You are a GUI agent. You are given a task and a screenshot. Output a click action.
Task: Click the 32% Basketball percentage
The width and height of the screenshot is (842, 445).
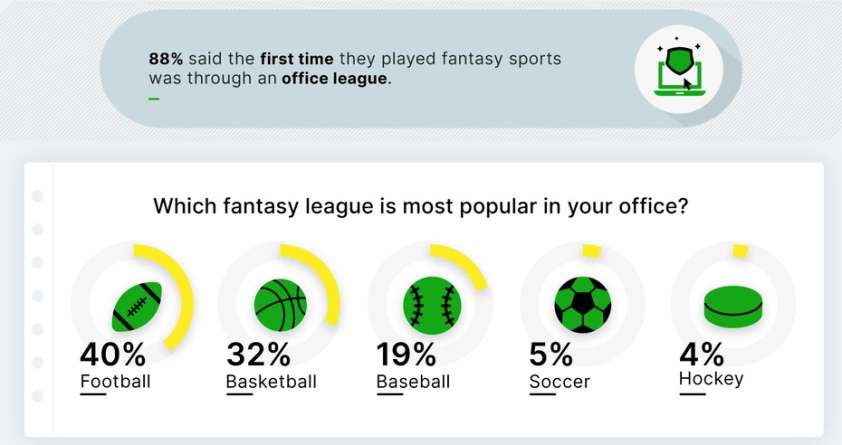coord(259,355)
